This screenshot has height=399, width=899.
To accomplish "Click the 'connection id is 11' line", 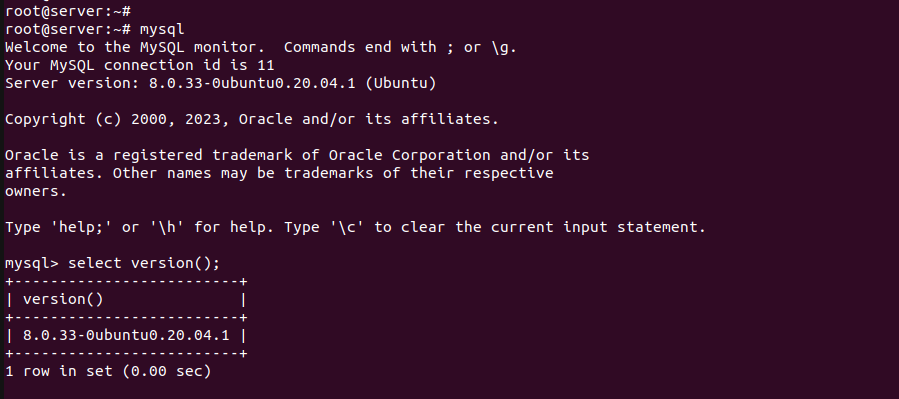I will (x=139, y=65).
